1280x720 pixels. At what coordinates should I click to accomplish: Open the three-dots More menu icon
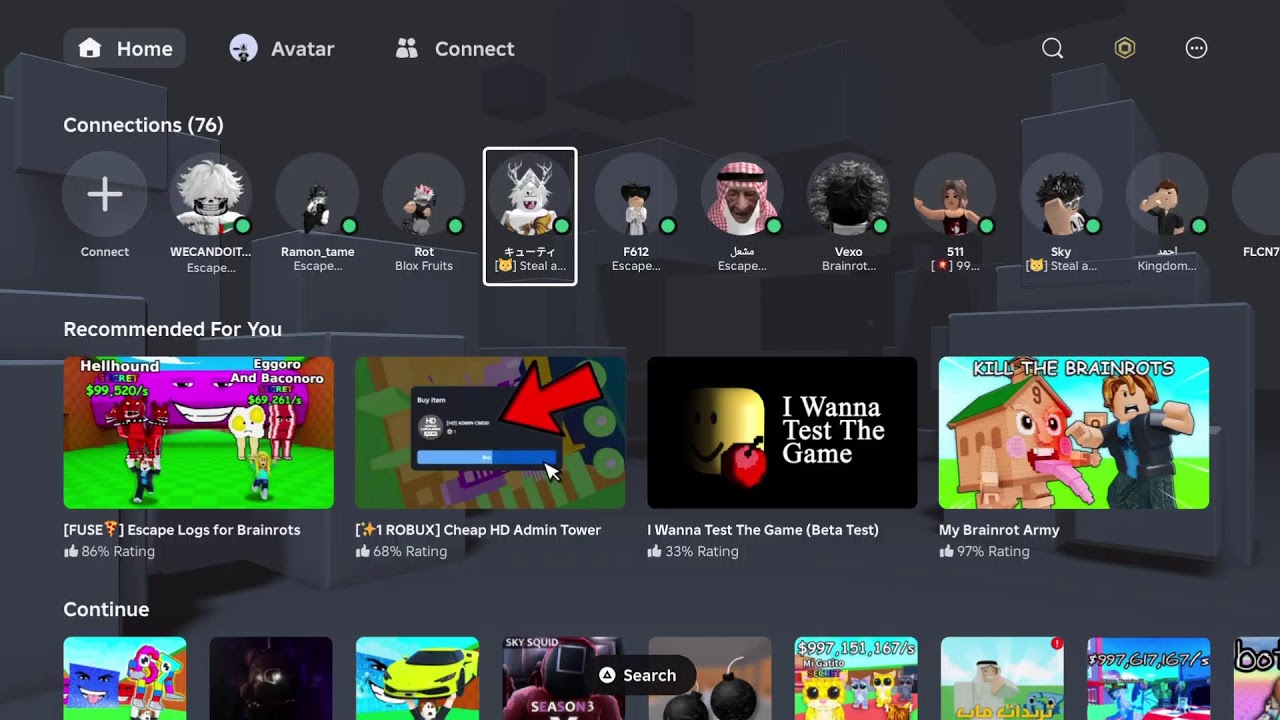1196,48
